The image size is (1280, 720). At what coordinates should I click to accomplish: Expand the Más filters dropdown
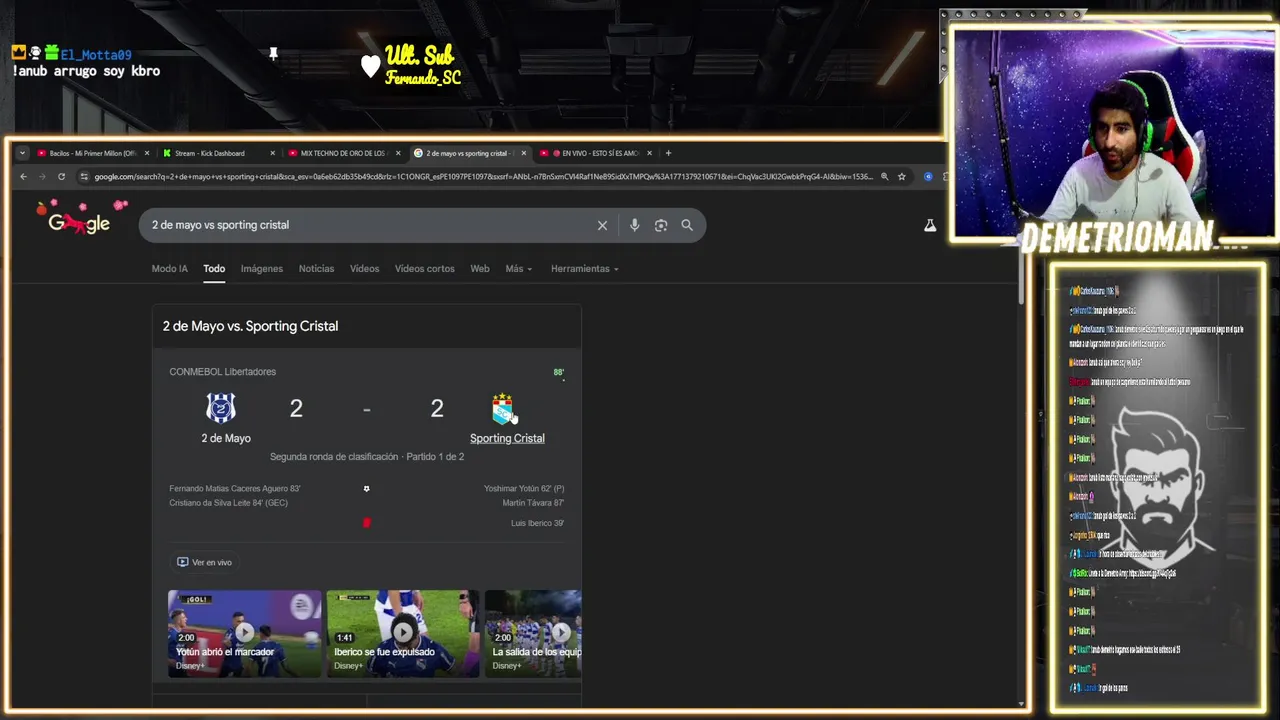click(518, 269)
